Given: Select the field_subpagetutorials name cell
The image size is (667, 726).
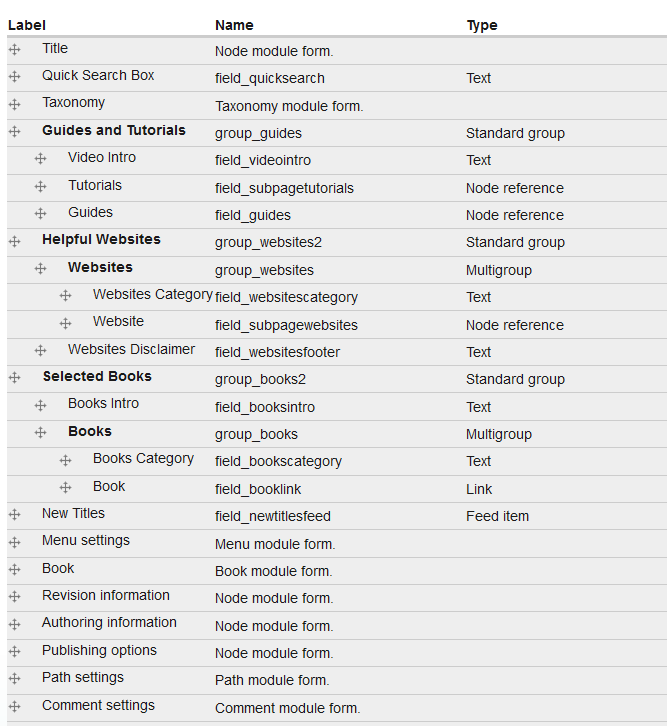Looking at the screenshot, I should pyautogui.click(x=284, y=188).
